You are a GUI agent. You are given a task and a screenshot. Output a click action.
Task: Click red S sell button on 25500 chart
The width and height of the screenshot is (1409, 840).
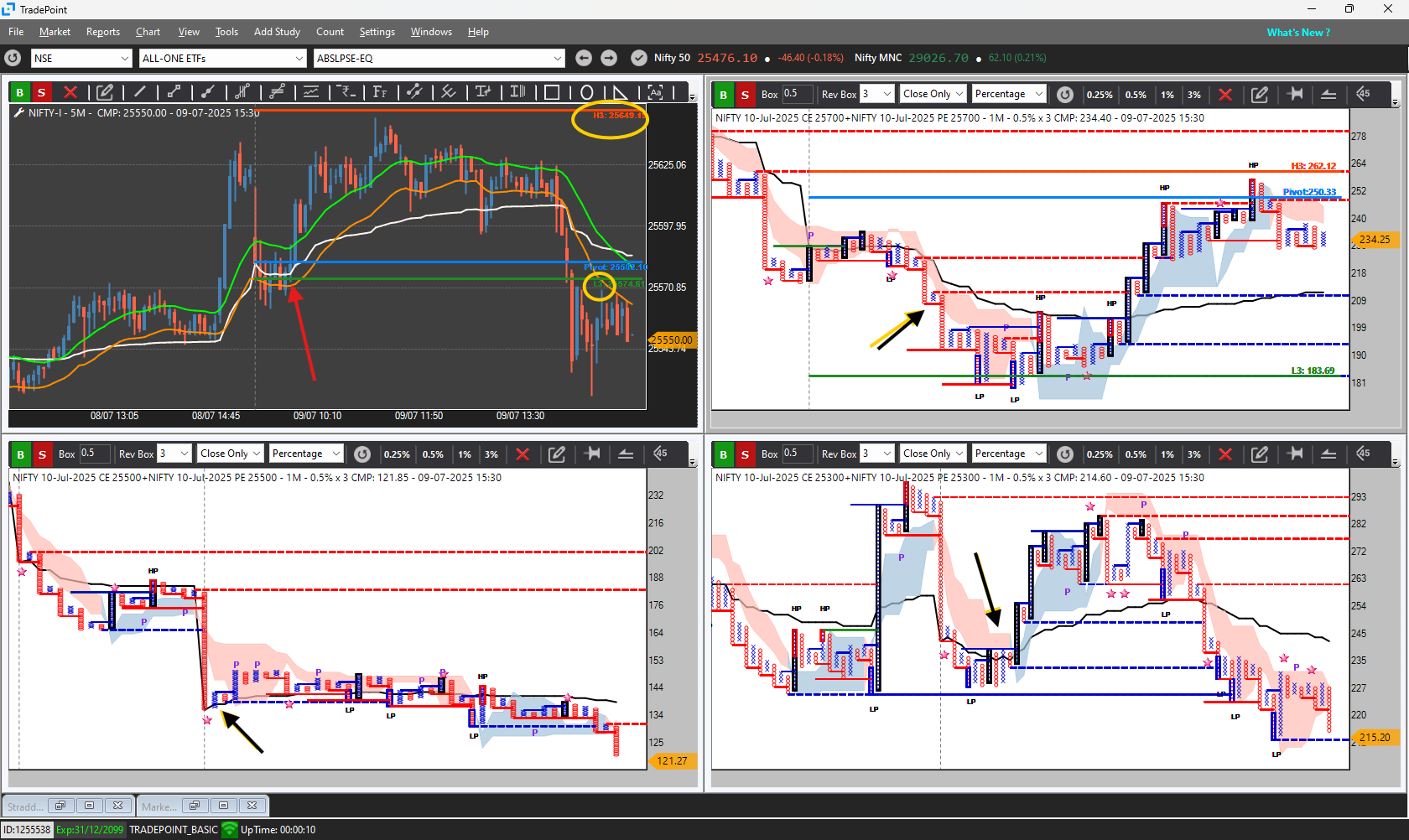[42, 454]
